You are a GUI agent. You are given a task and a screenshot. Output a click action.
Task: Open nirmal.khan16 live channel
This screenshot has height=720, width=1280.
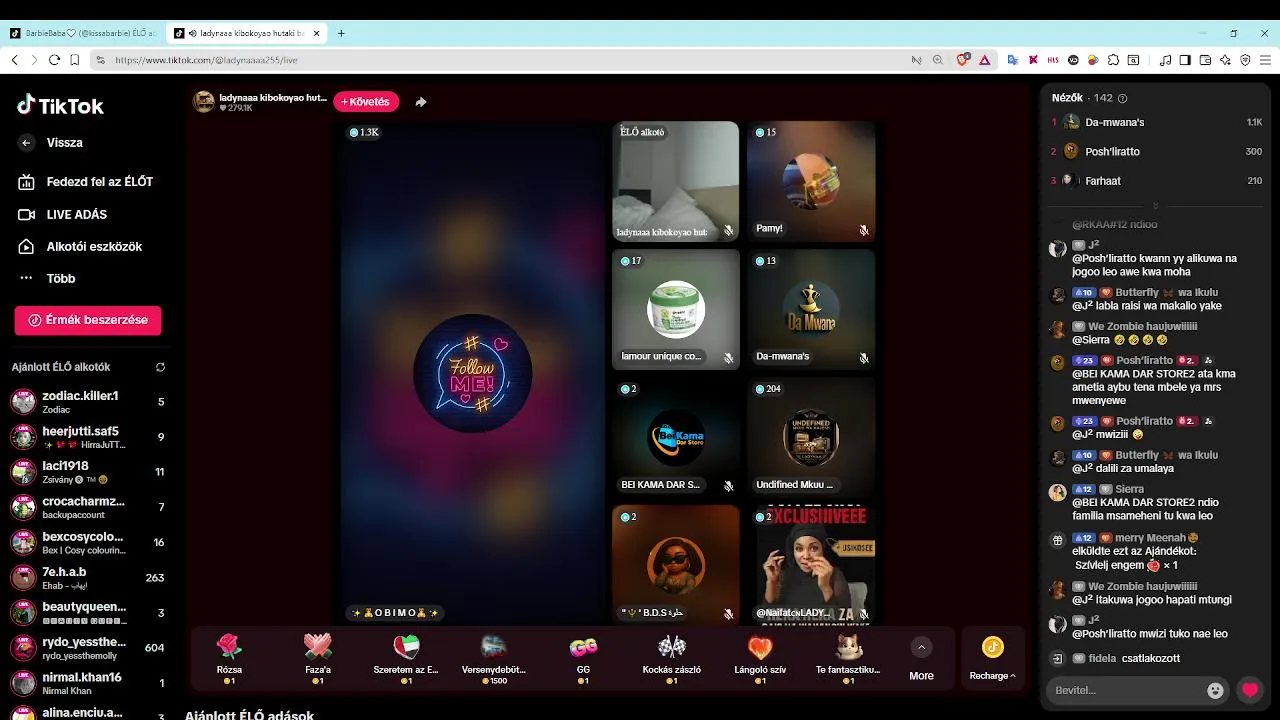coord(88,684)
